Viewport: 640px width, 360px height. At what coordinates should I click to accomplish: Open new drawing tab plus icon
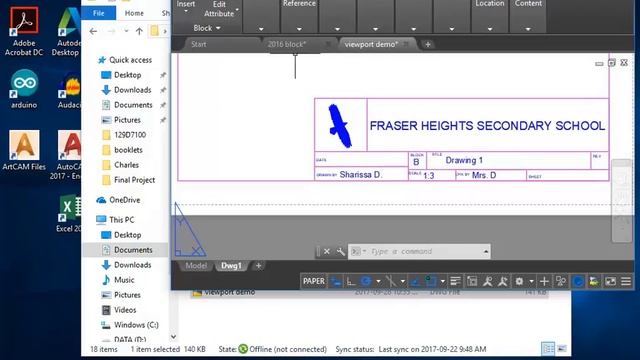pyautogui.click(x=428, y=44)
